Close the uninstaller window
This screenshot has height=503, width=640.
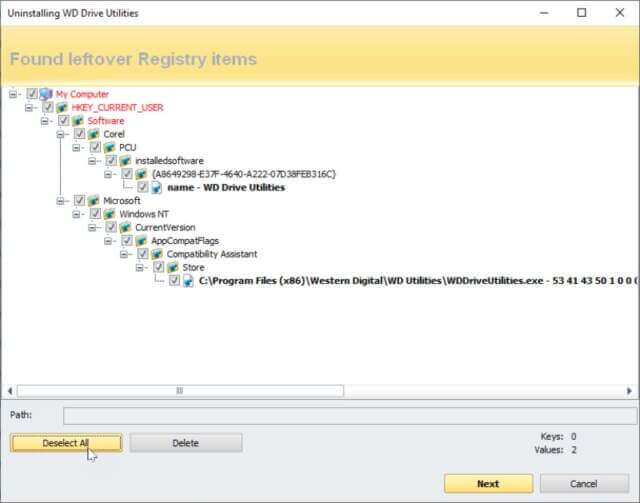coord(620,13)
